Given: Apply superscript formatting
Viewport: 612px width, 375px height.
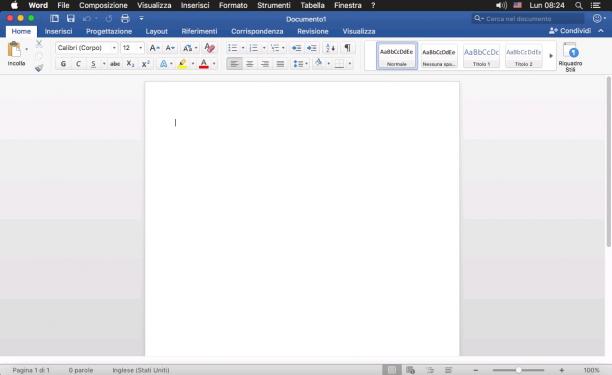Looking at the screenshot, I should [146, 64].
